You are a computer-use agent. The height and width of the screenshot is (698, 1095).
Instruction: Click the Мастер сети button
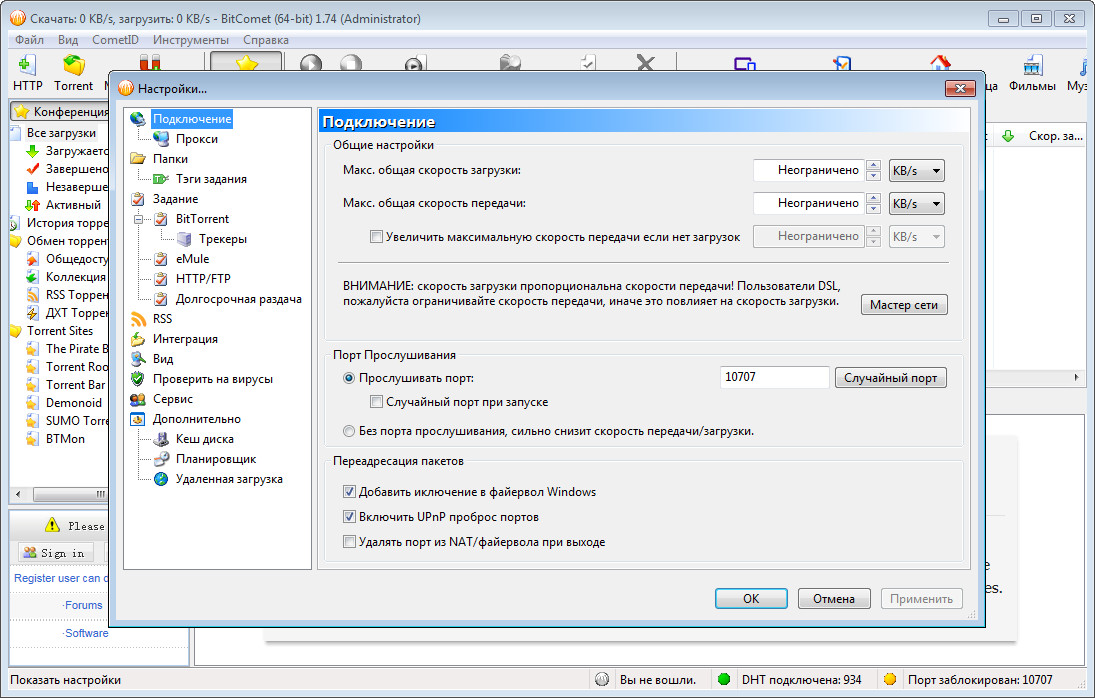[x=904, y=305]
